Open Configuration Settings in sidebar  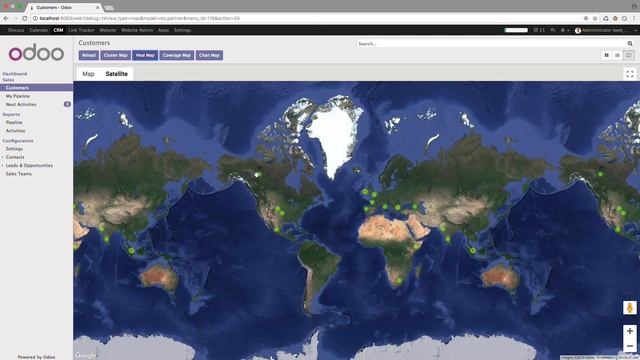14,149
